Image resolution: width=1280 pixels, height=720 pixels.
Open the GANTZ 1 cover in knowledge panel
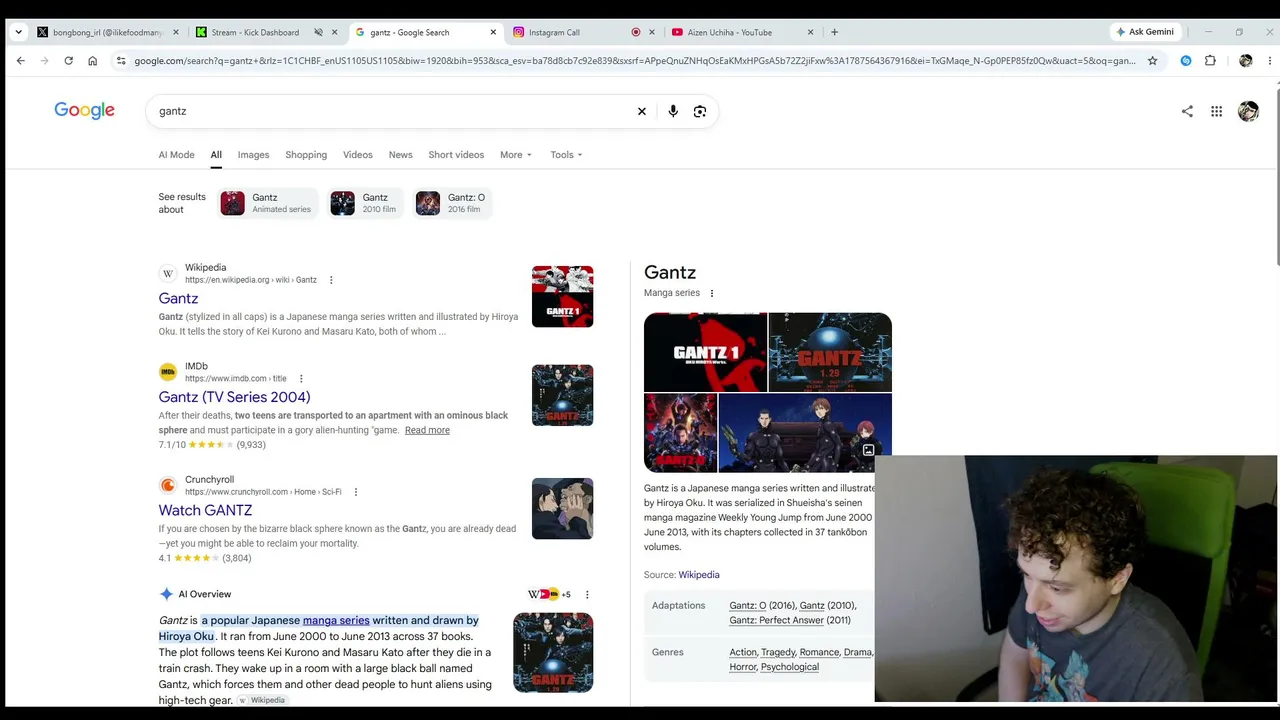[x=705, y=352]
